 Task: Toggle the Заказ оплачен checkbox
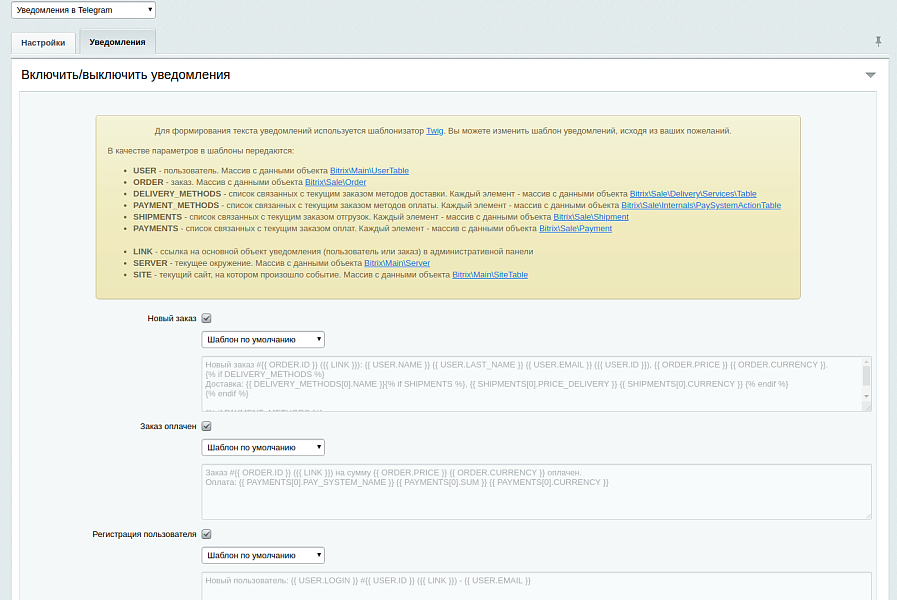(x=207, y=426)
